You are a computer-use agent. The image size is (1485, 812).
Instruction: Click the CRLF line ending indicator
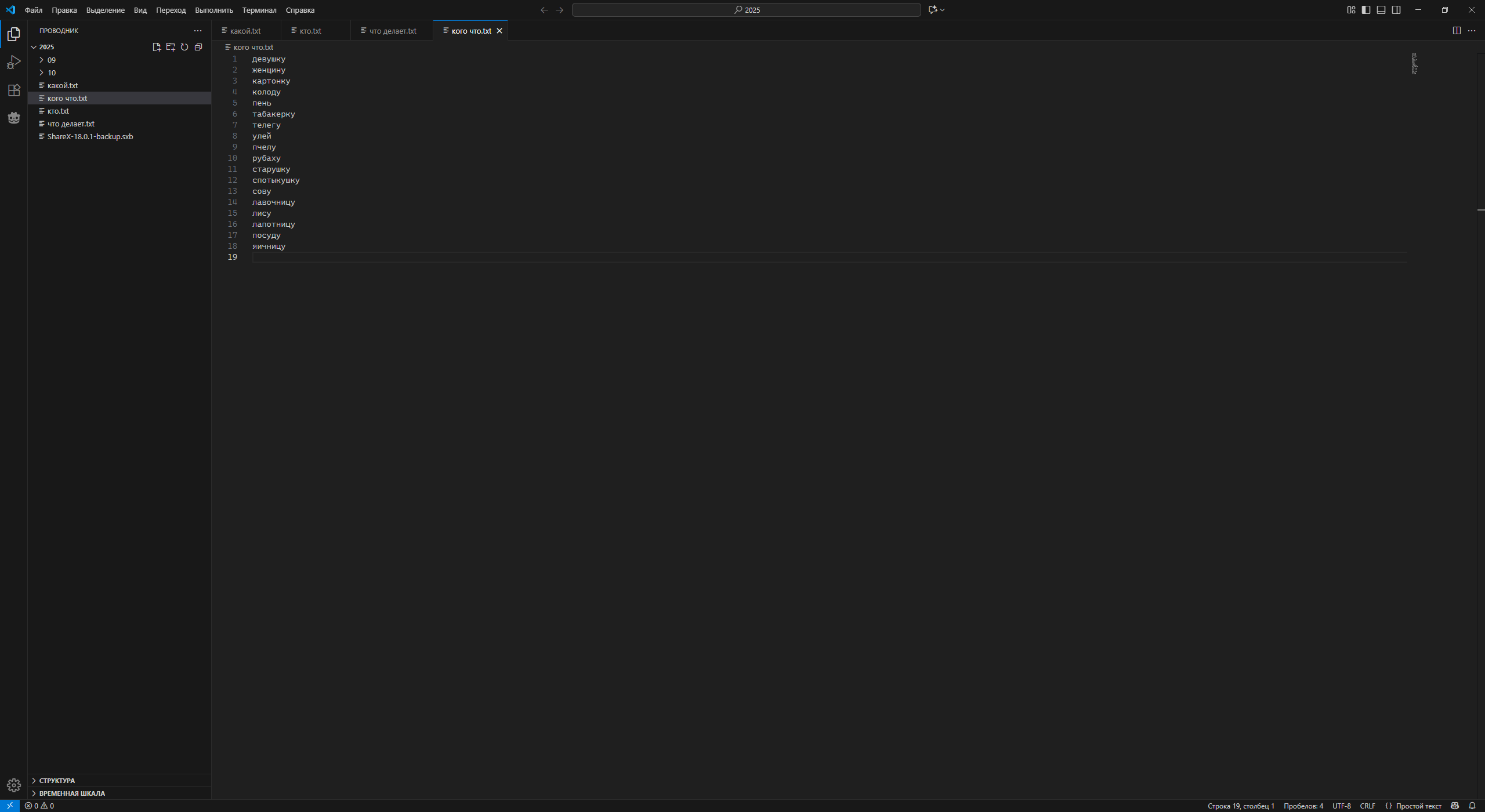[x=1367, y=806]
